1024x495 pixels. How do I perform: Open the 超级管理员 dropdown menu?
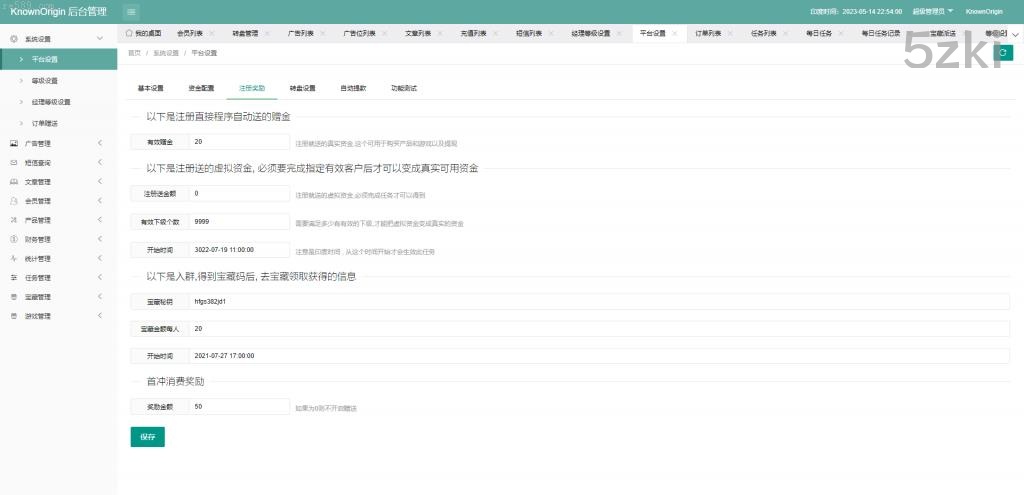pos(935,11)
